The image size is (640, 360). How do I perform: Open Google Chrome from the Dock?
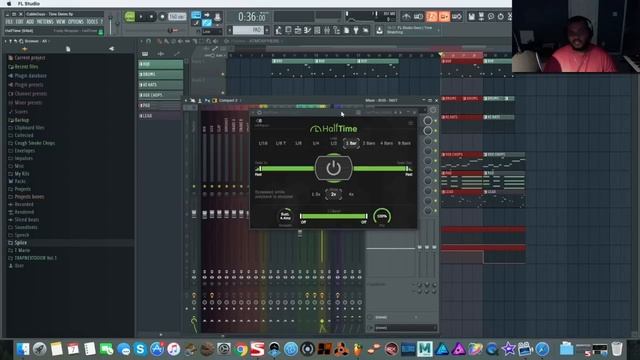(x=241, y=349)
